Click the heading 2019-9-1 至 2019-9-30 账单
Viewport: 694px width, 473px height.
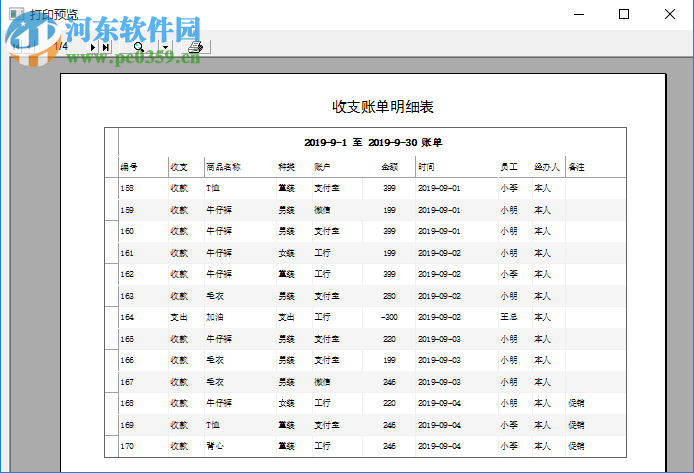(x=373, y=142)
